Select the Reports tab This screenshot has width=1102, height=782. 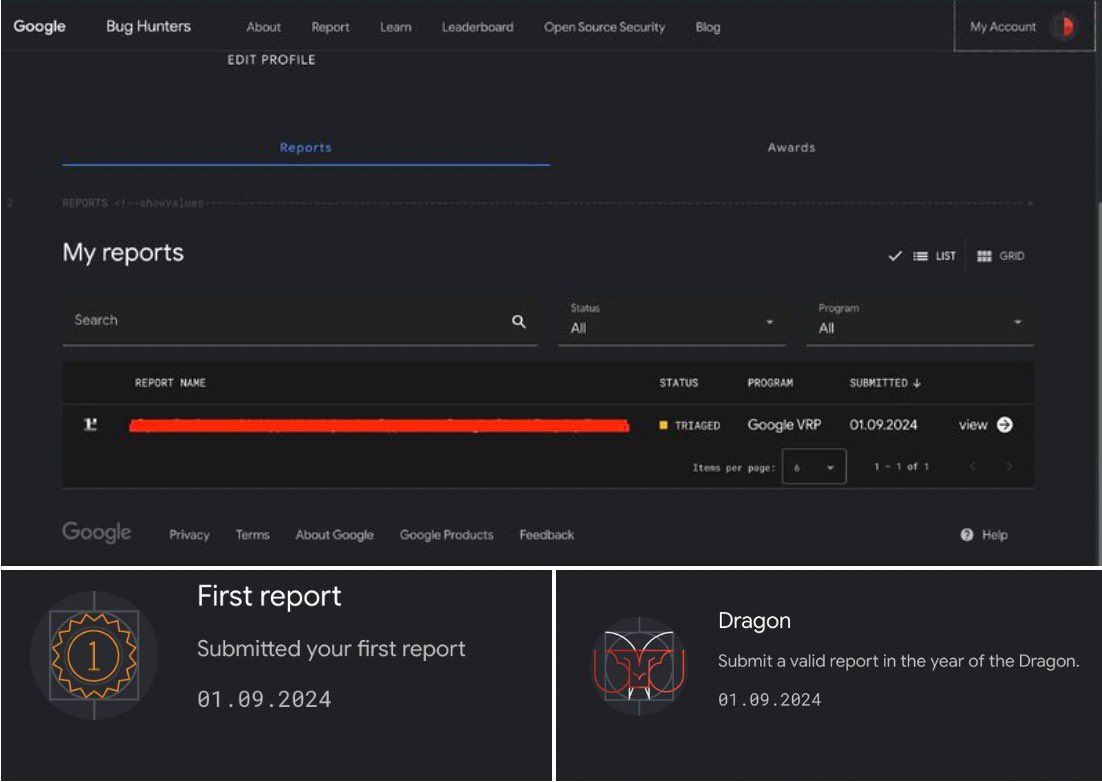306,148
